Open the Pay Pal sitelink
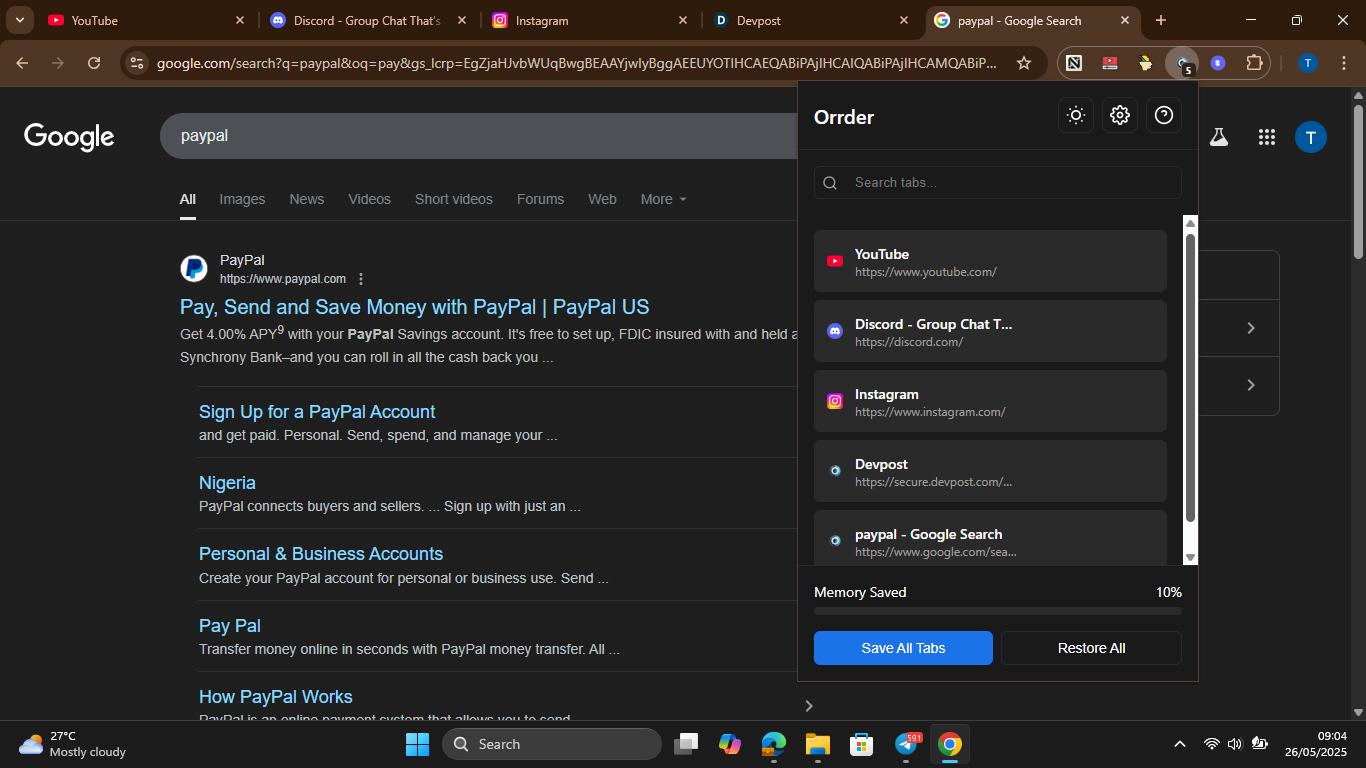1366x768 pixels. coord(230,626)
